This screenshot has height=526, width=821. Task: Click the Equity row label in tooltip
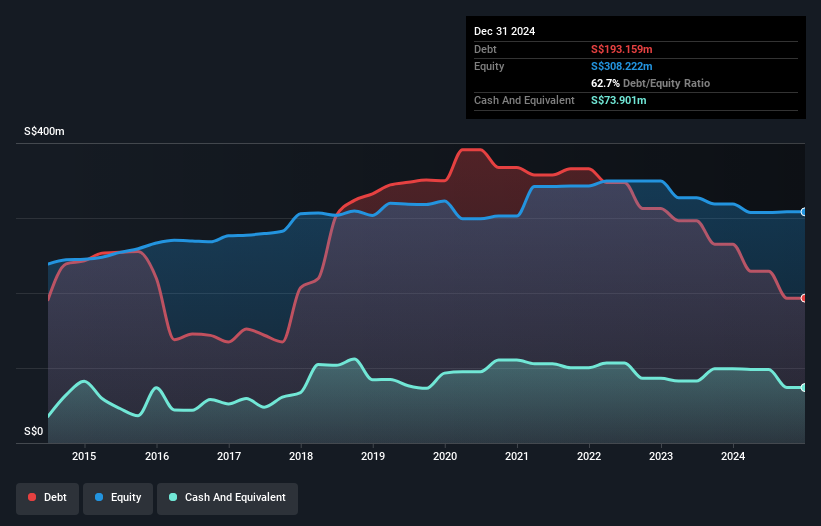pyautogui.click(x=489, y=66)
